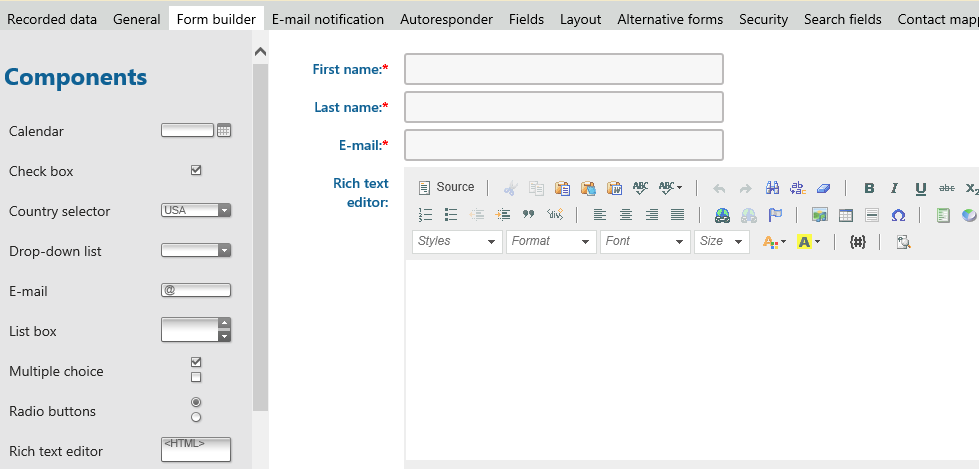Screen dimensions: 979x469
Task: Click the Bold formatting icon
Action: point(869,188)
